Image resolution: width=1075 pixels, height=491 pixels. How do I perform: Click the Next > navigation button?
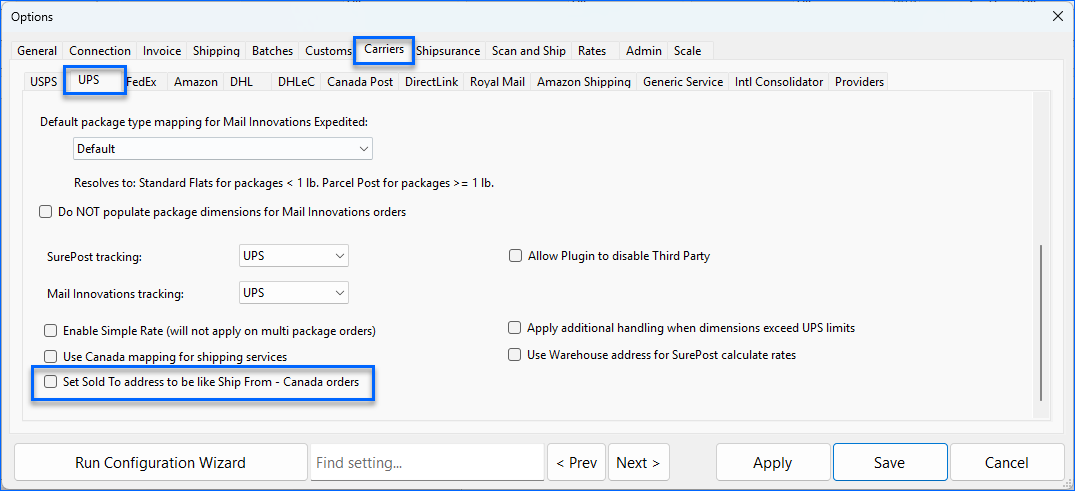638,463
